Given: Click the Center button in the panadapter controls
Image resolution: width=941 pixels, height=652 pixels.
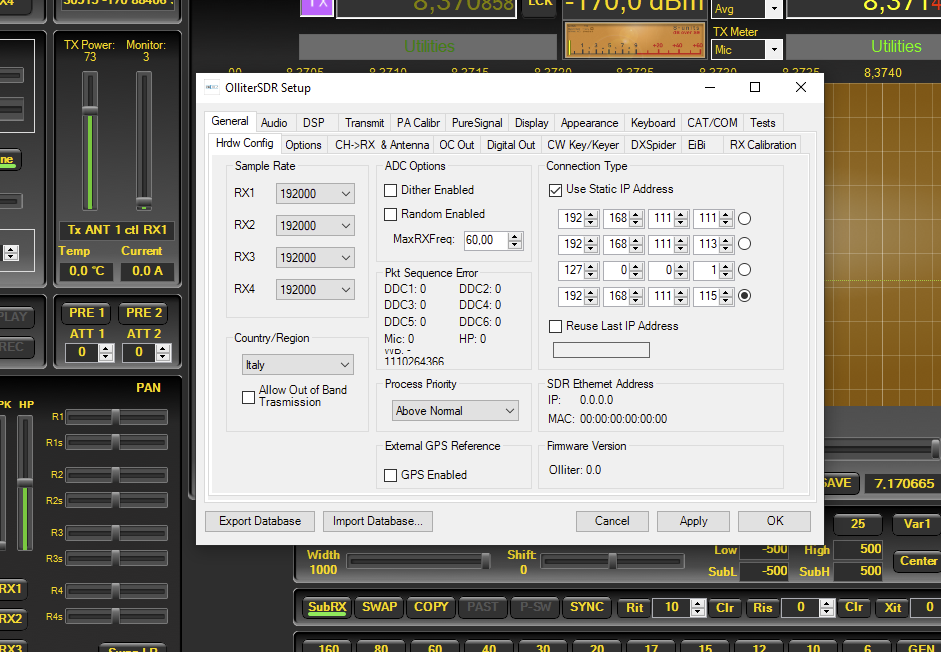Looking at the screenshot, I should coord(916,561).
